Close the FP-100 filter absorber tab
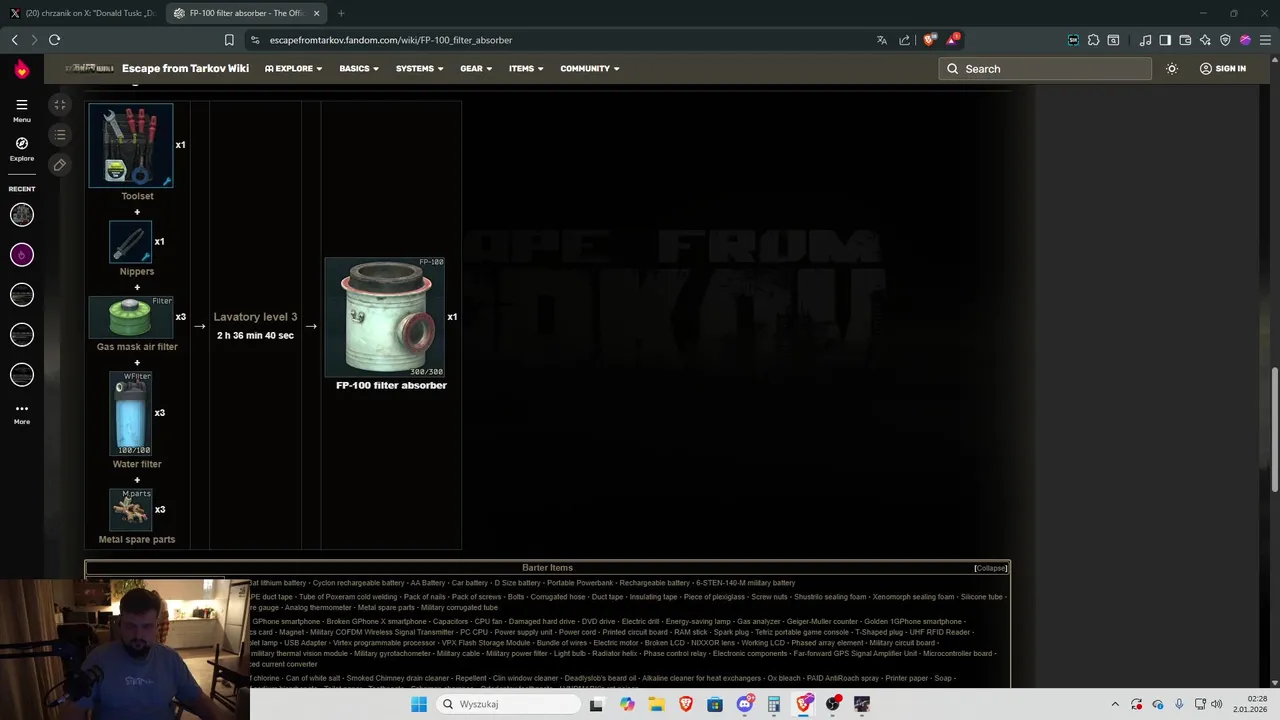1280x720 pixels. (317, 13)
